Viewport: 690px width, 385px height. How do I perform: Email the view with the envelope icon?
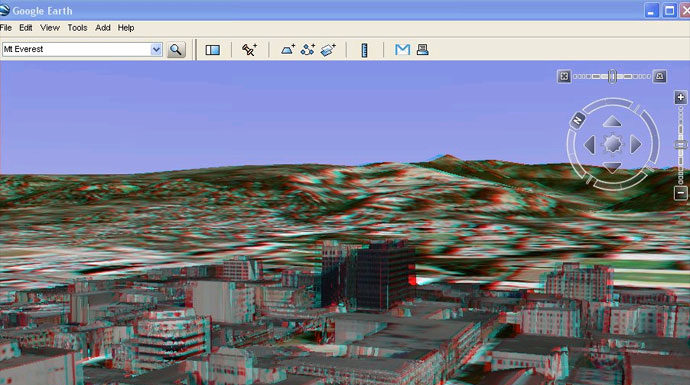coord(402,50)
